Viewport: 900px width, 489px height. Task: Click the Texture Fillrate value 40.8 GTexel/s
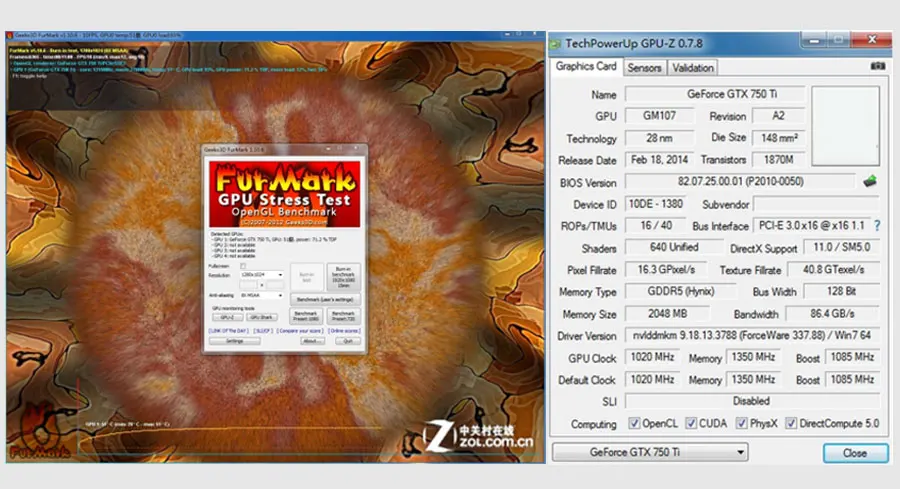tap(833, 270)
